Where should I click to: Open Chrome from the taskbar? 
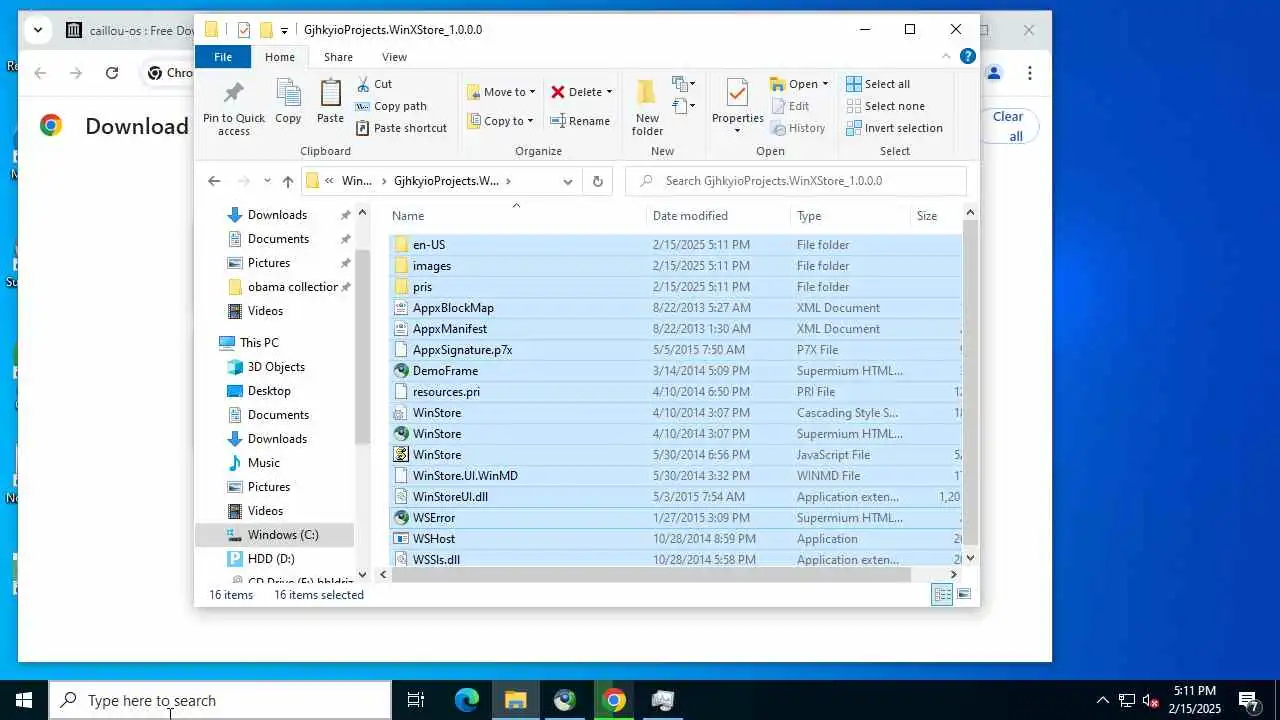614,700
